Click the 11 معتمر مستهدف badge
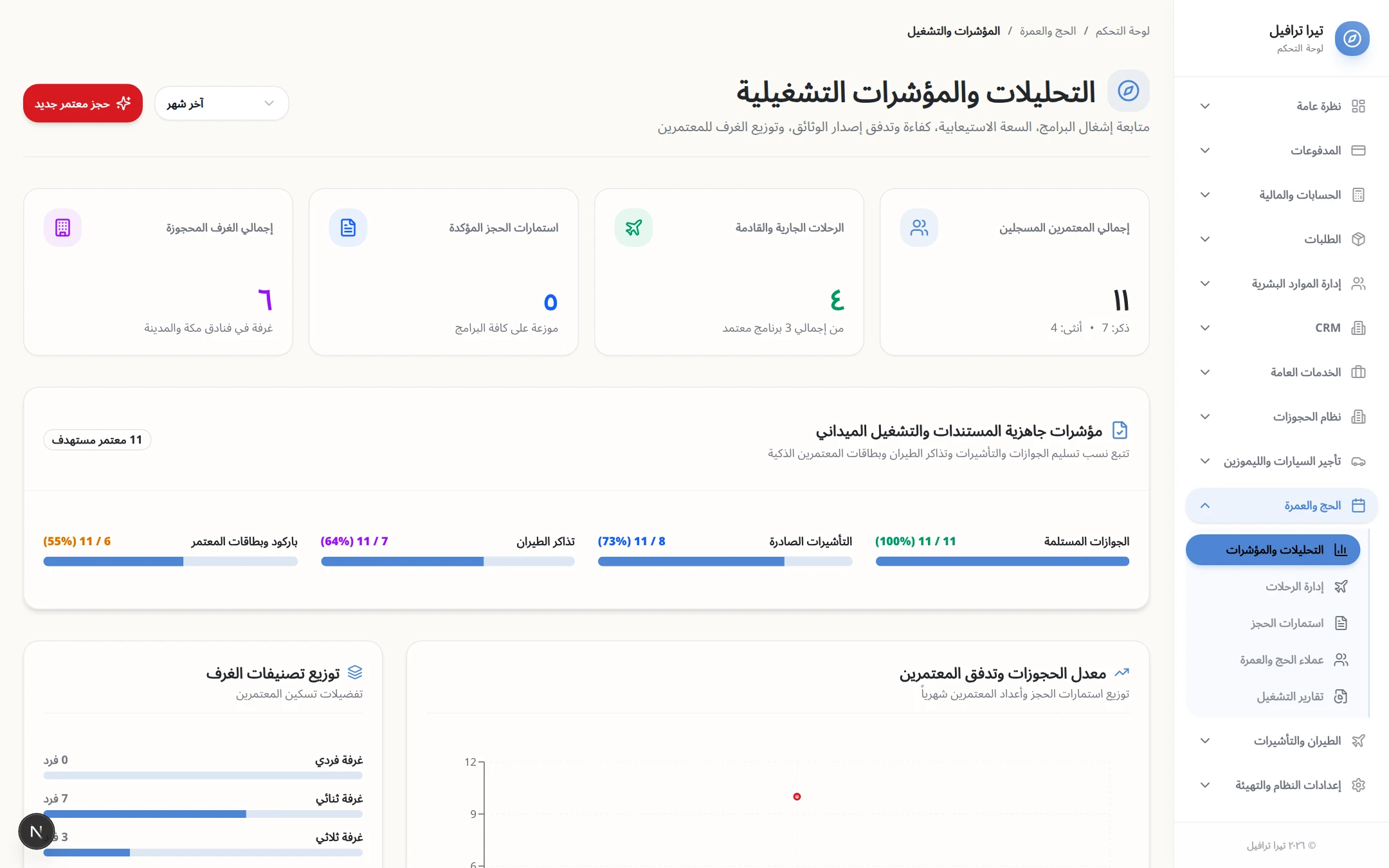Viewport: 1389px width, 868px height. click(97, 440)
